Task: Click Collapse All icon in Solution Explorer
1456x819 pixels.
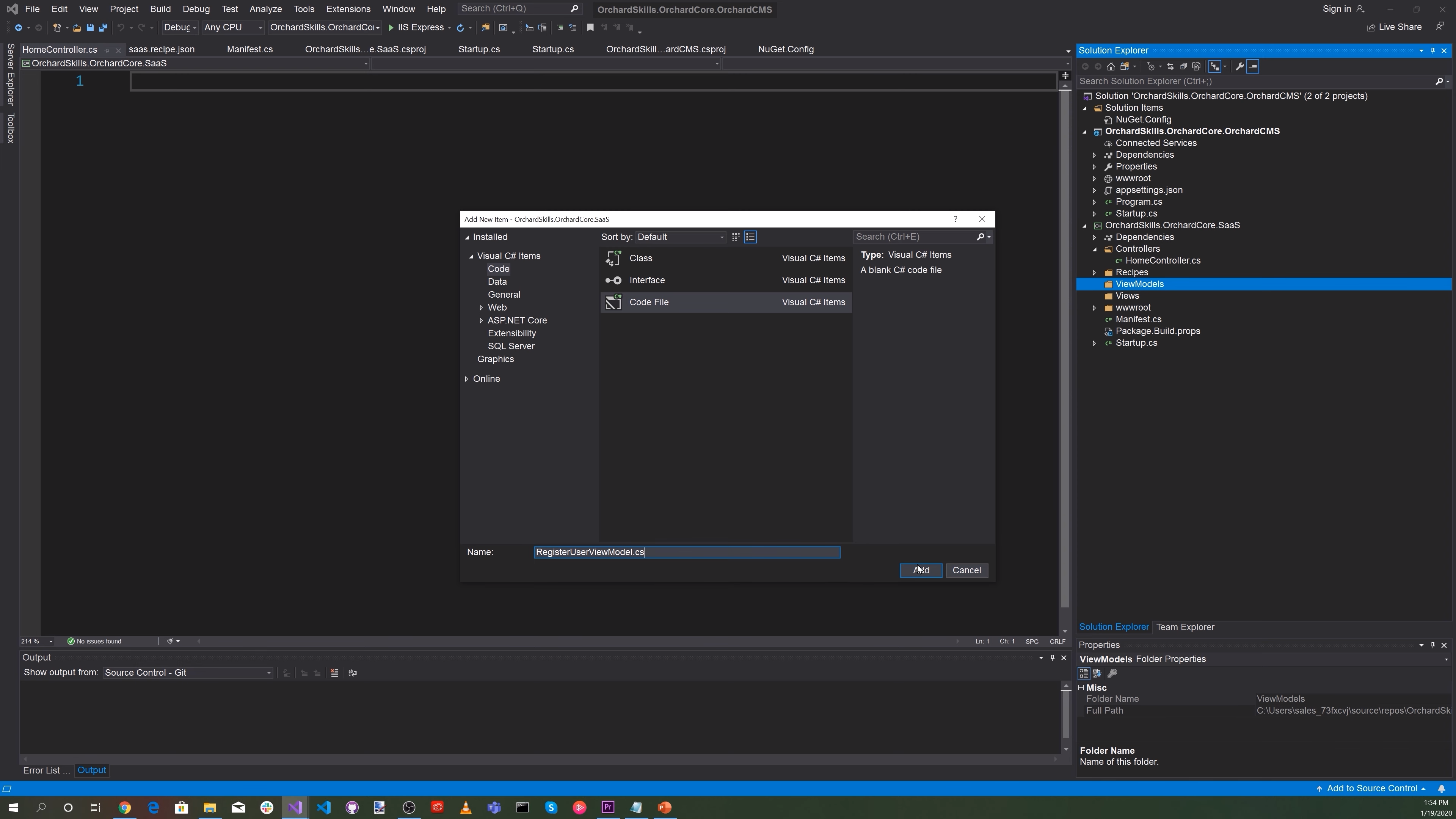Action: click(1183, 66)
